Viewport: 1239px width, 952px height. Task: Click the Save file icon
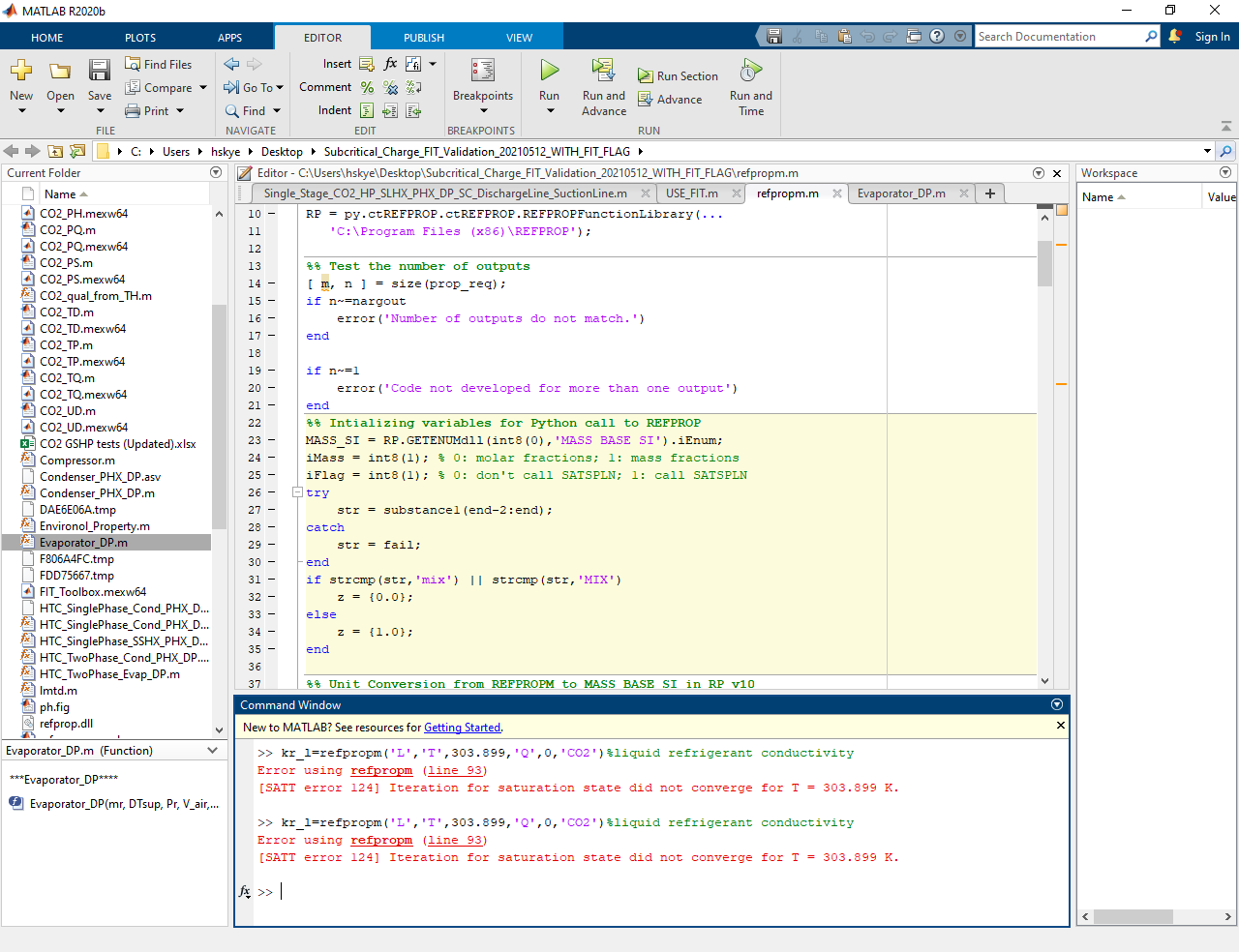(99, 70)
